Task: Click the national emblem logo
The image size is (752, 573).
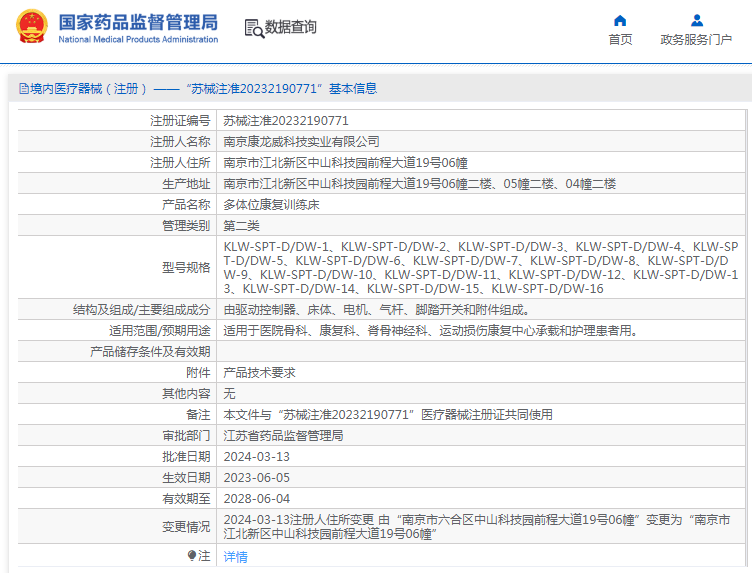Action: tap(32, 27)
